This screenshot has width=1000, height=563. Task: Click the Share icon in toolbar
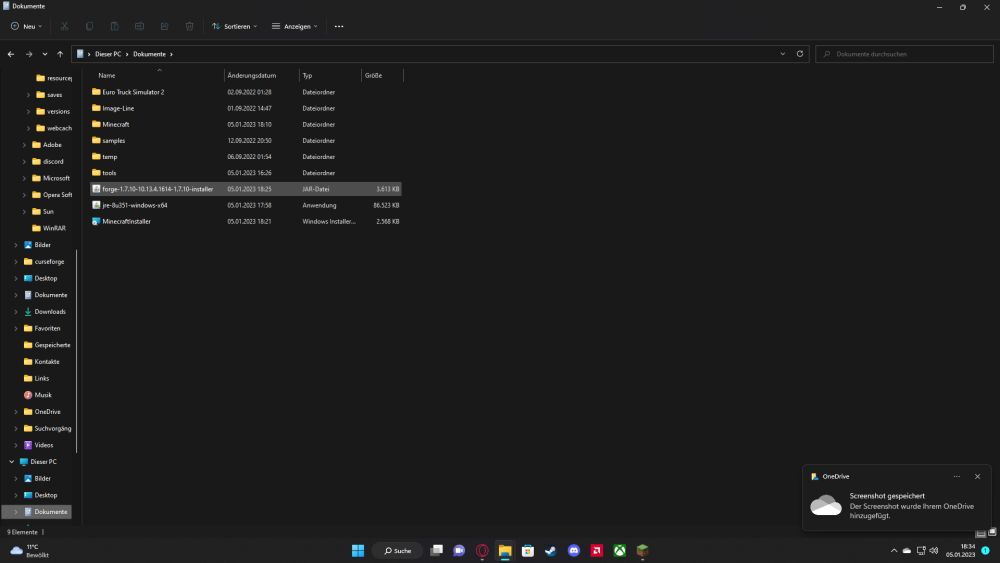[x=165, y=26]
